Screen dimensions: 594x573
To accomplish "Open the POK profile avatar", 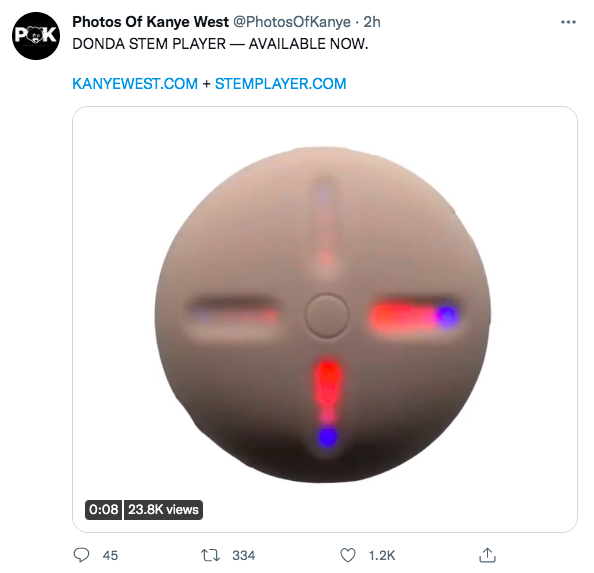I will click(36, 36).
